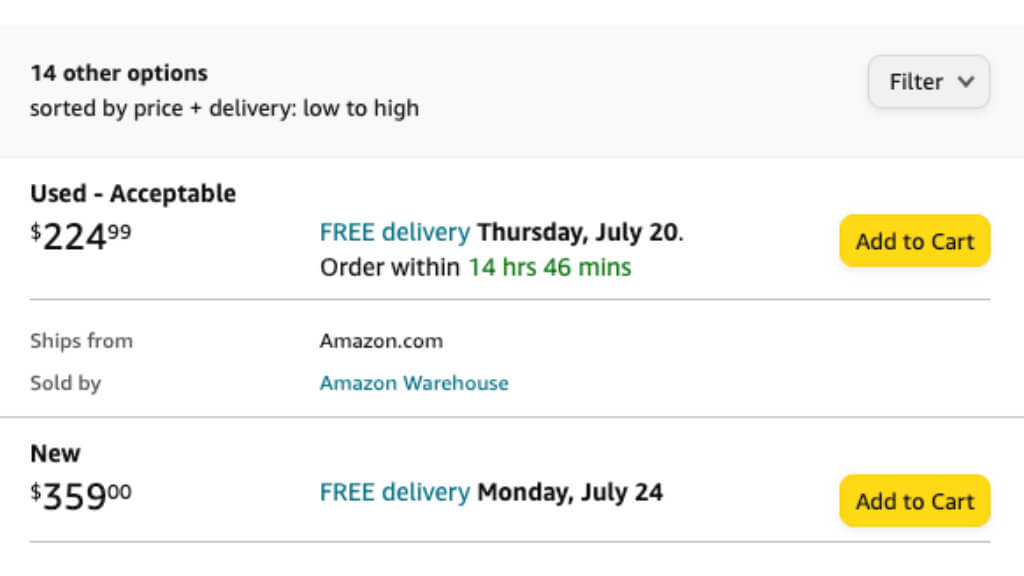1024x576 pixels.
Task: Click the "Sold by" label
Action: point(65,383)
